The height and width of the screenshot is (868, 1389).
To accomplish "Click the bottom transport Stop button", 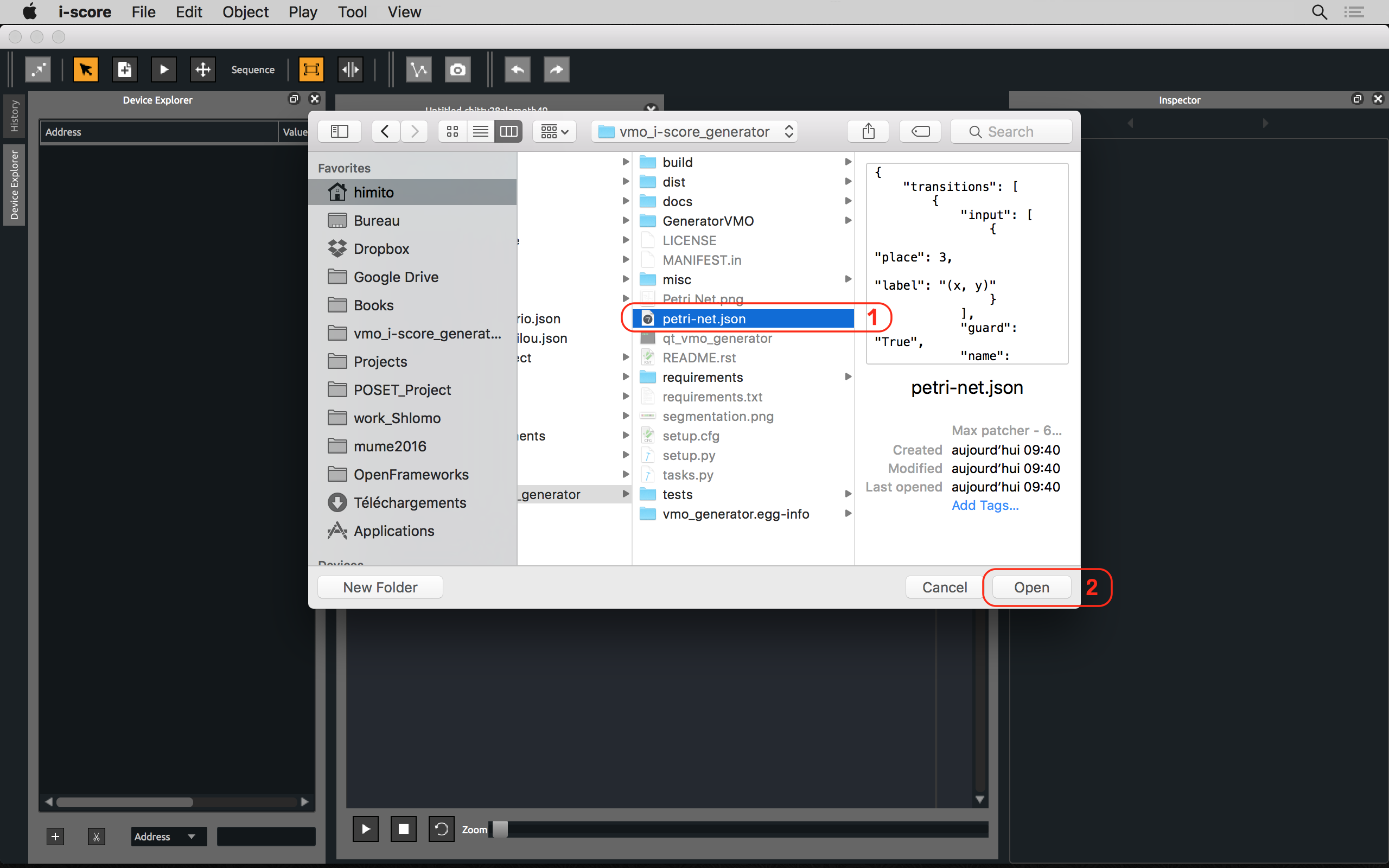I will pyautogui.click(x=404, y=828).
